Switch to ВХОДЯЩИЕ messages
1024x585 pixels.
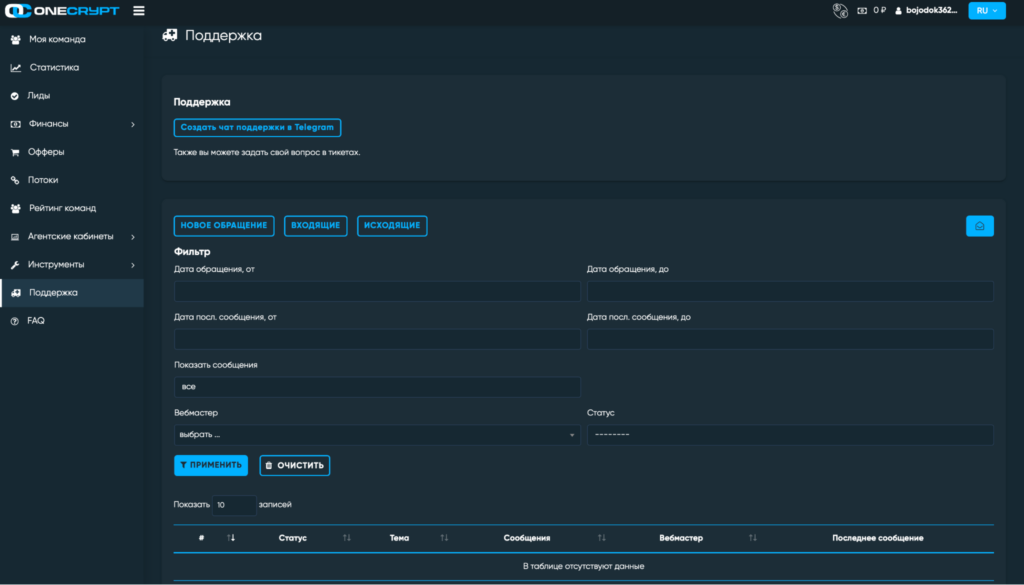[x=315, y=225]
